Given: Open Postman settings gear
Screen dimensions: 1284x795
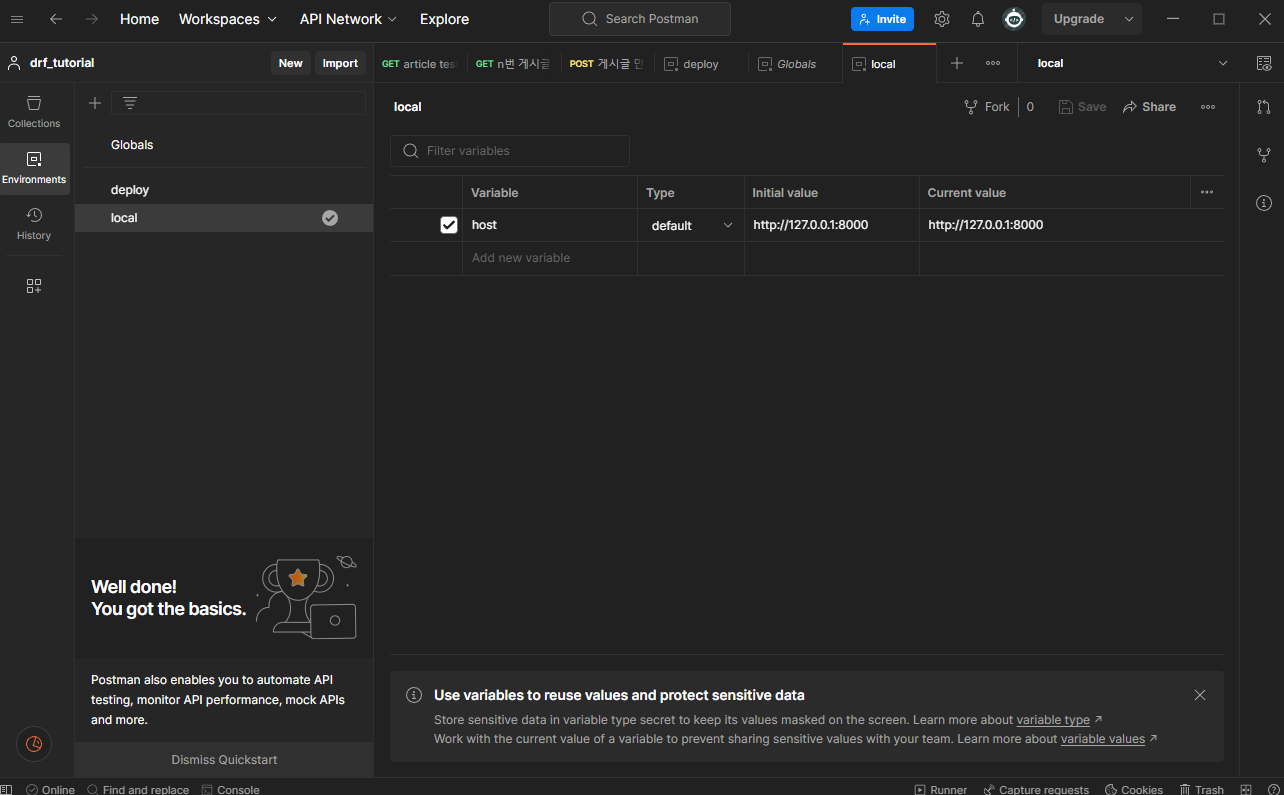Looking at the screenshot, I should pos(942,19).
